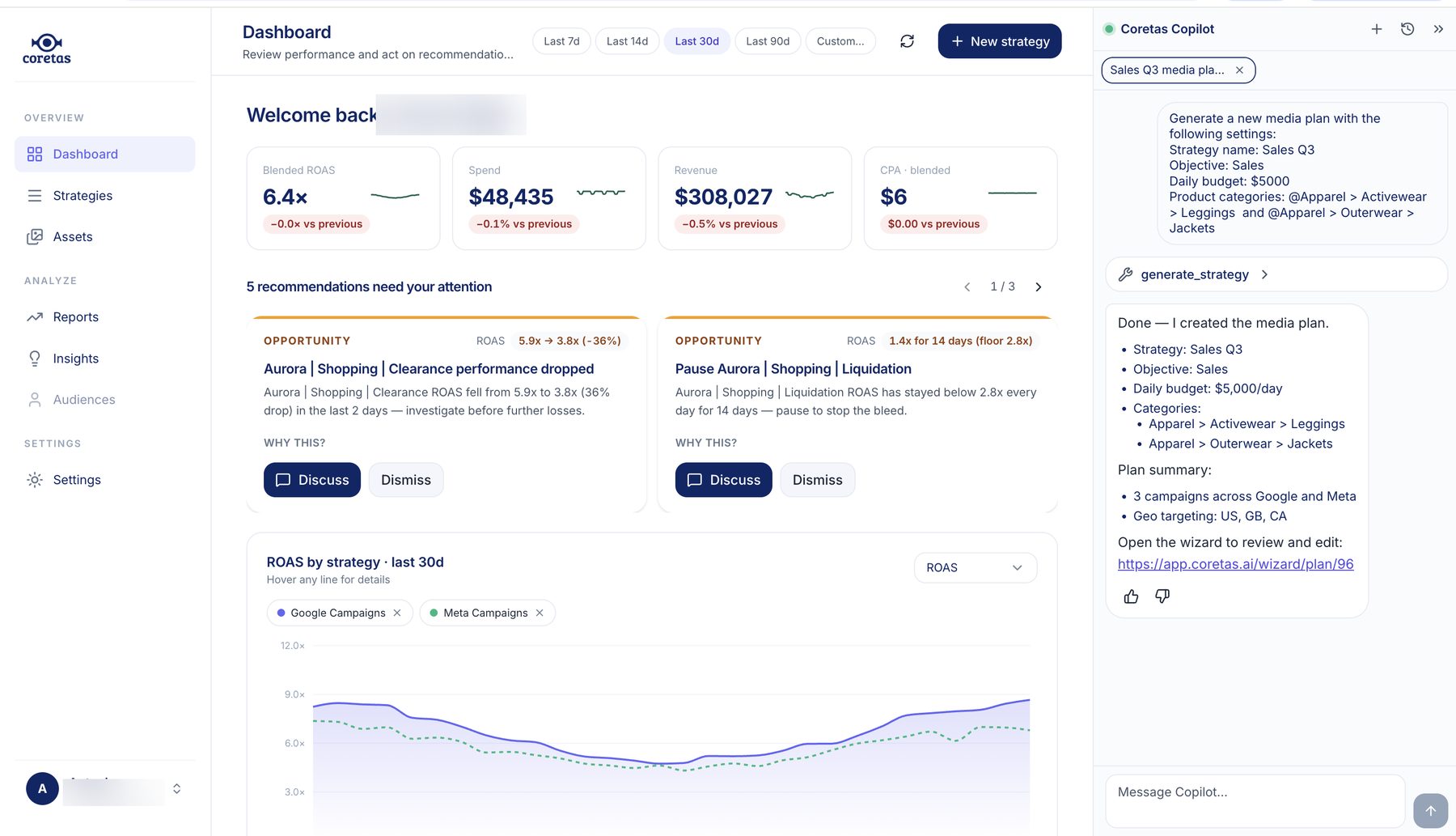
Task: Open the Blended ROAS metric card
Action: coord(343,198)
